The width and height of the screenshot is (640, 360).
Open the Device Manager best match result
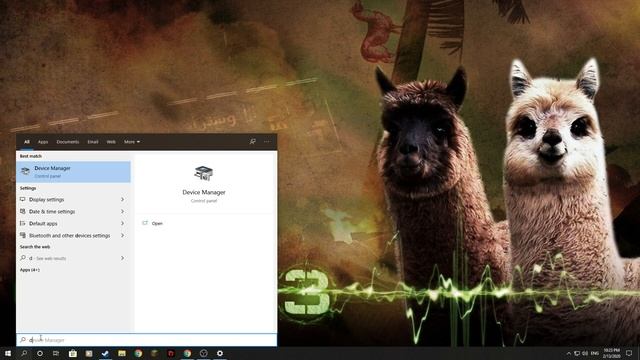tap(73, 171)
